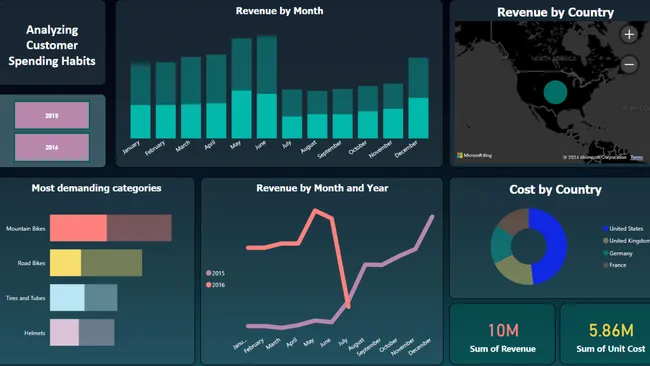Click the December bar in Revenue by Month

pyautogui.click(x=418, y=98)
